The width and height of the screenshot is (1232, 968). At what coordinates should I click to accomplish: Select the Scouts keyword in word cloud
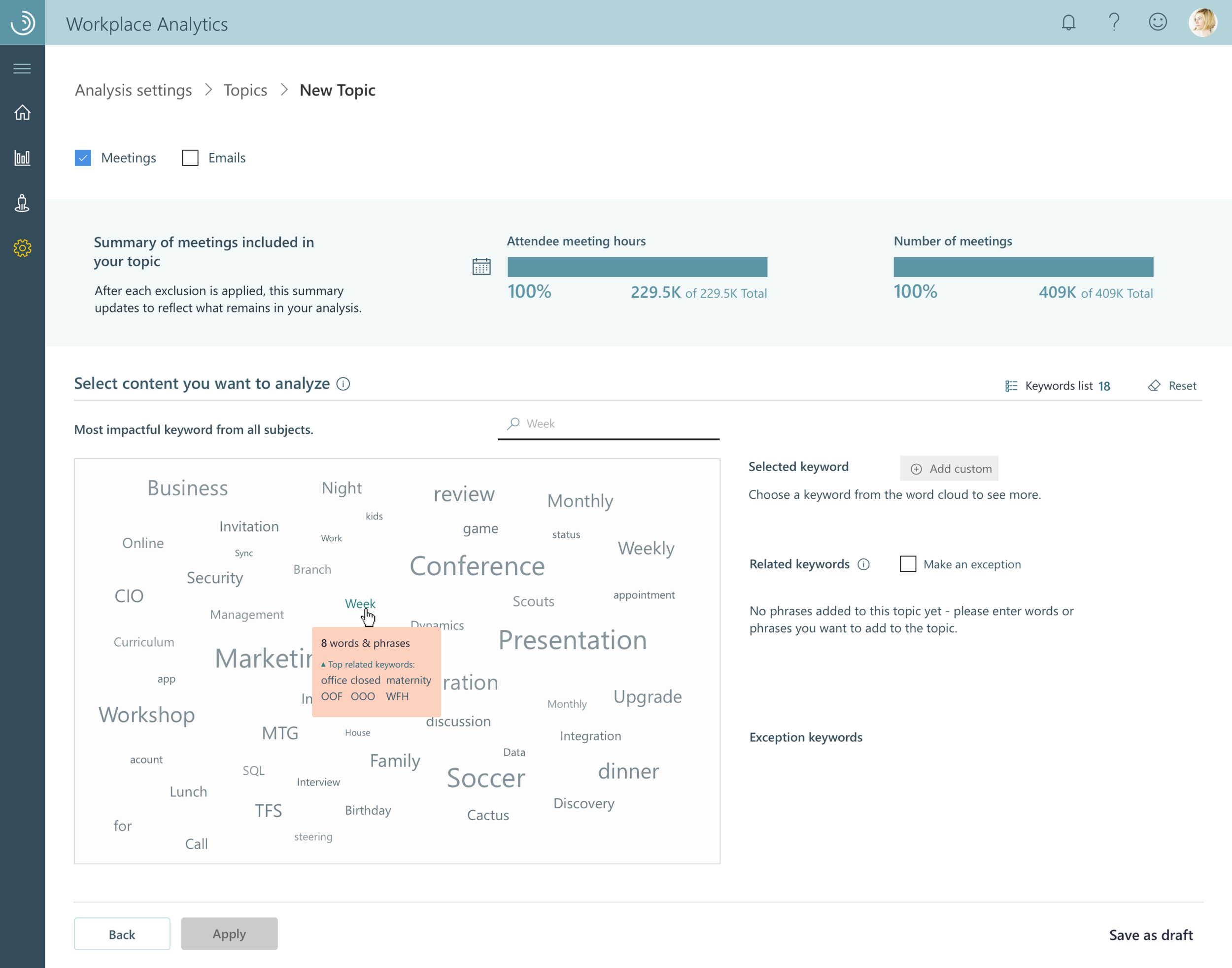pyautogui.click(x=533, y=601)
